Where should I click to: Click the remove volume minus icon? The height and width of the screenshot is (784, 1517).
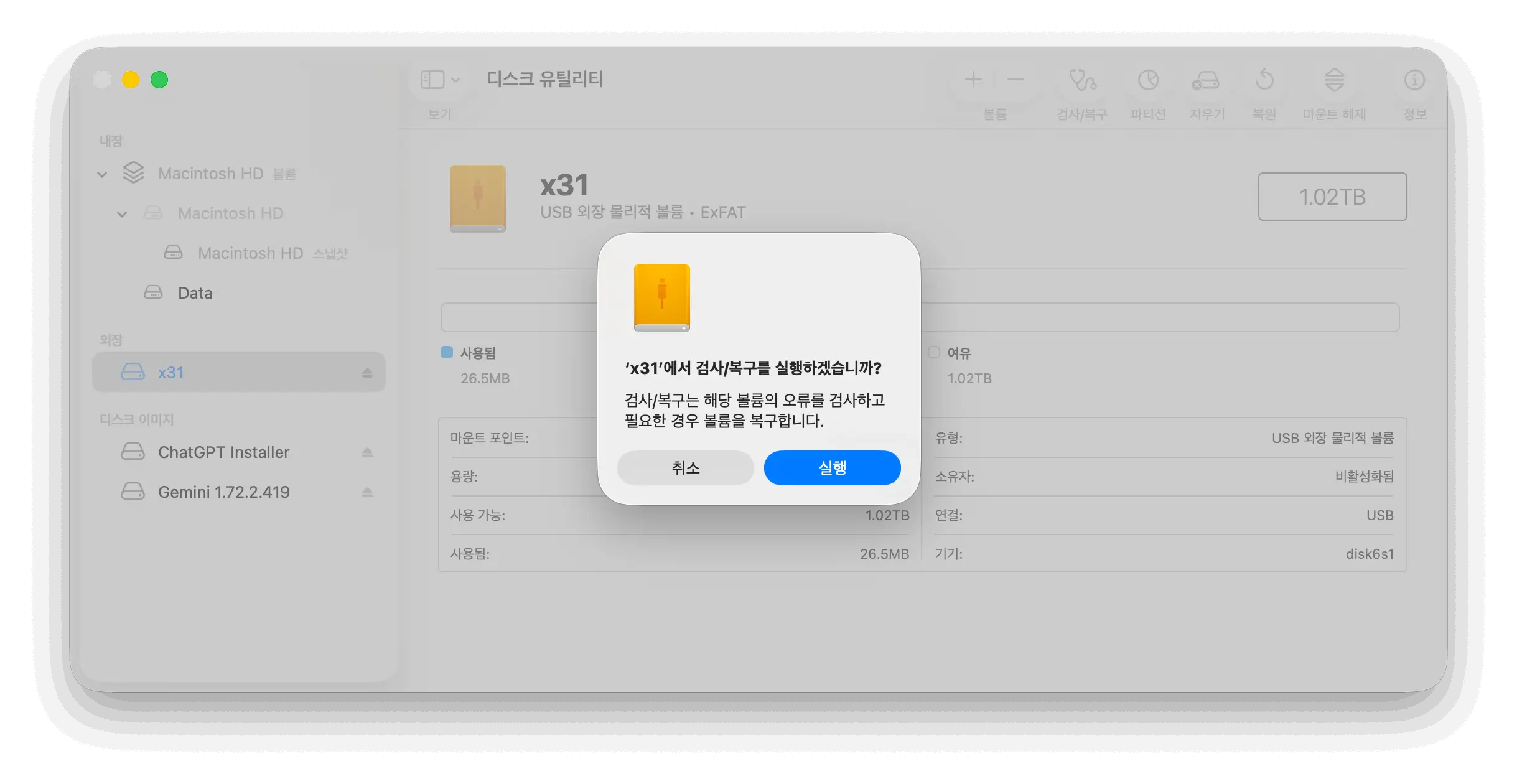click(1015, 80)
